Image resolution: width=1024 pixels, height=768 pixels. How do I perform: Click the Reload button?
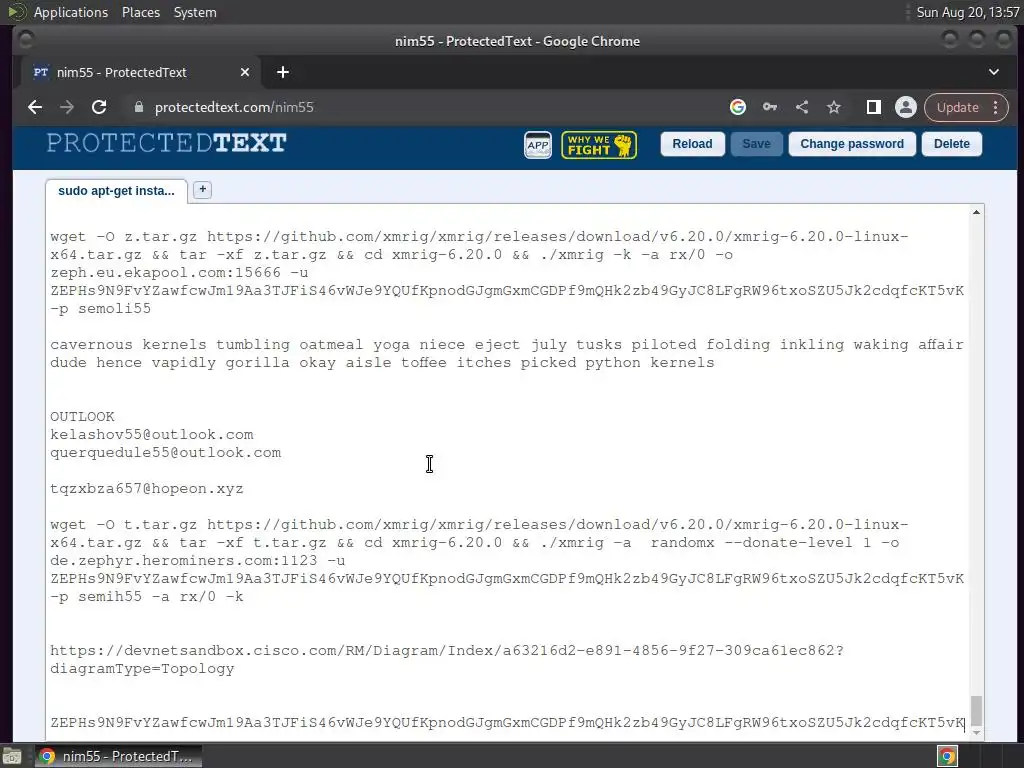(x=692, y=144)
